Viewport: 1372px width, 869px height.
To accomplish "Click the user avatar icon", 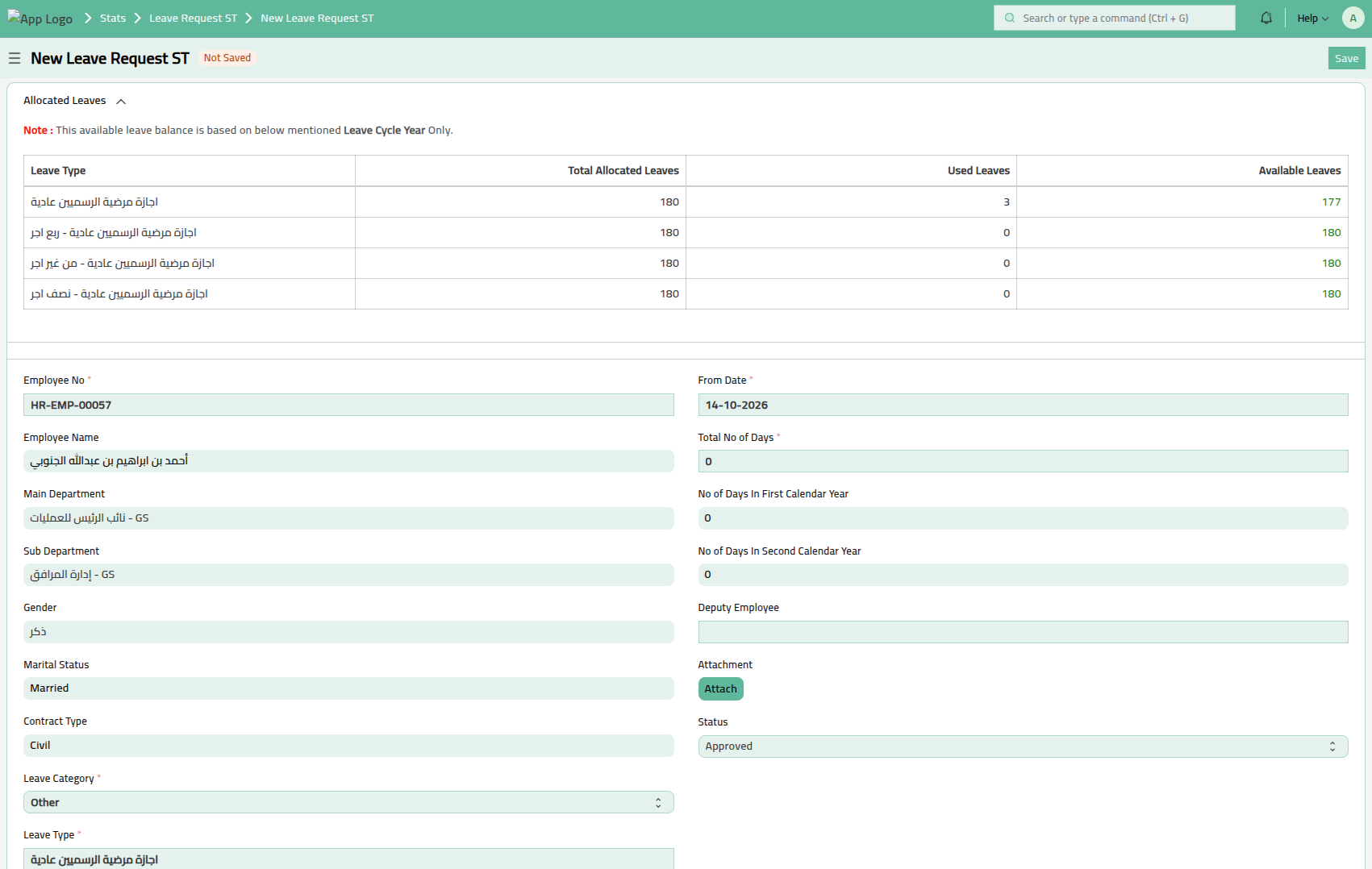I will pos(1353,18).
